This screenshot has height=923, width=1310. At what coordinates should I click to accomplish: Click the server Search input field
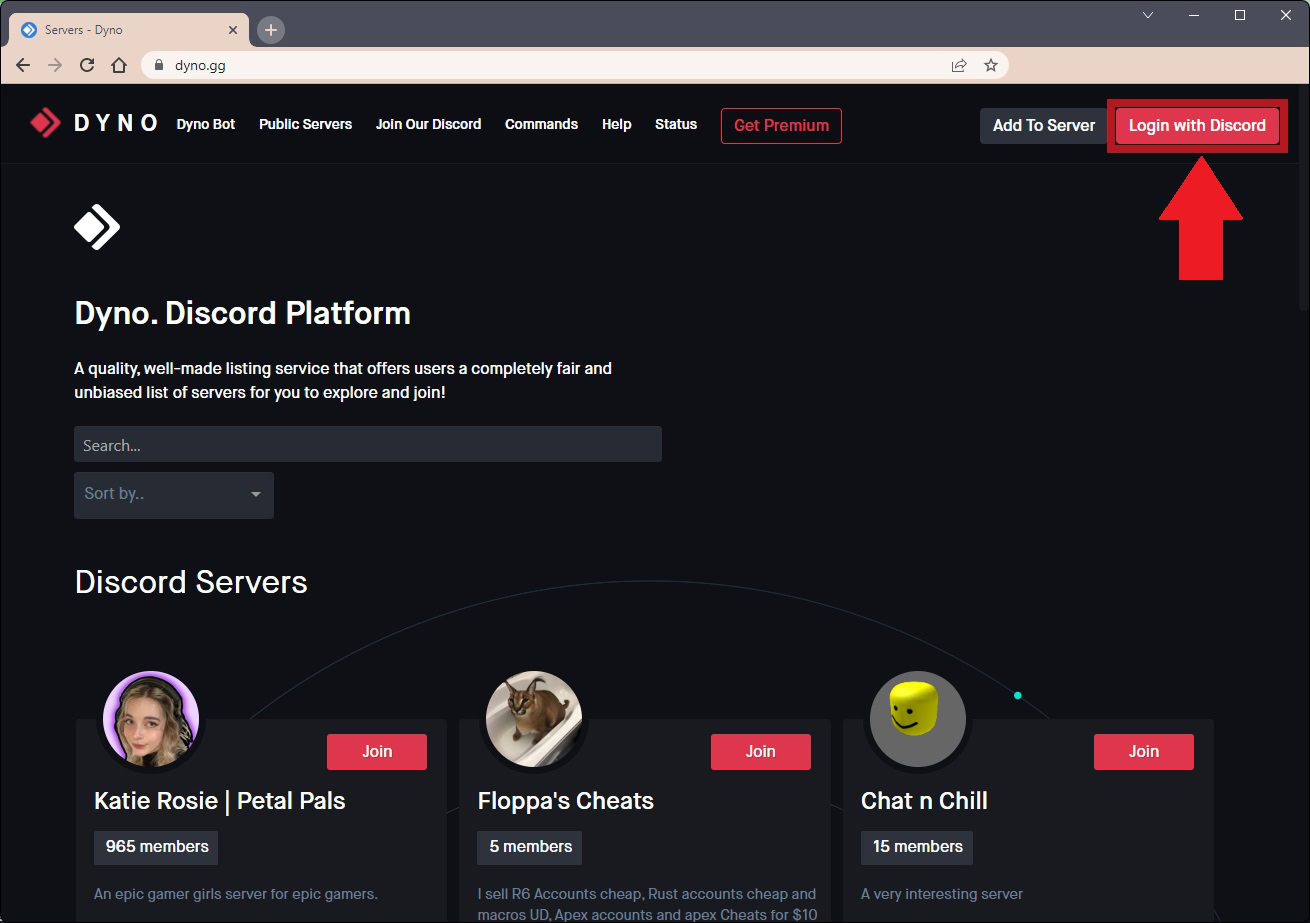[367, 445]
